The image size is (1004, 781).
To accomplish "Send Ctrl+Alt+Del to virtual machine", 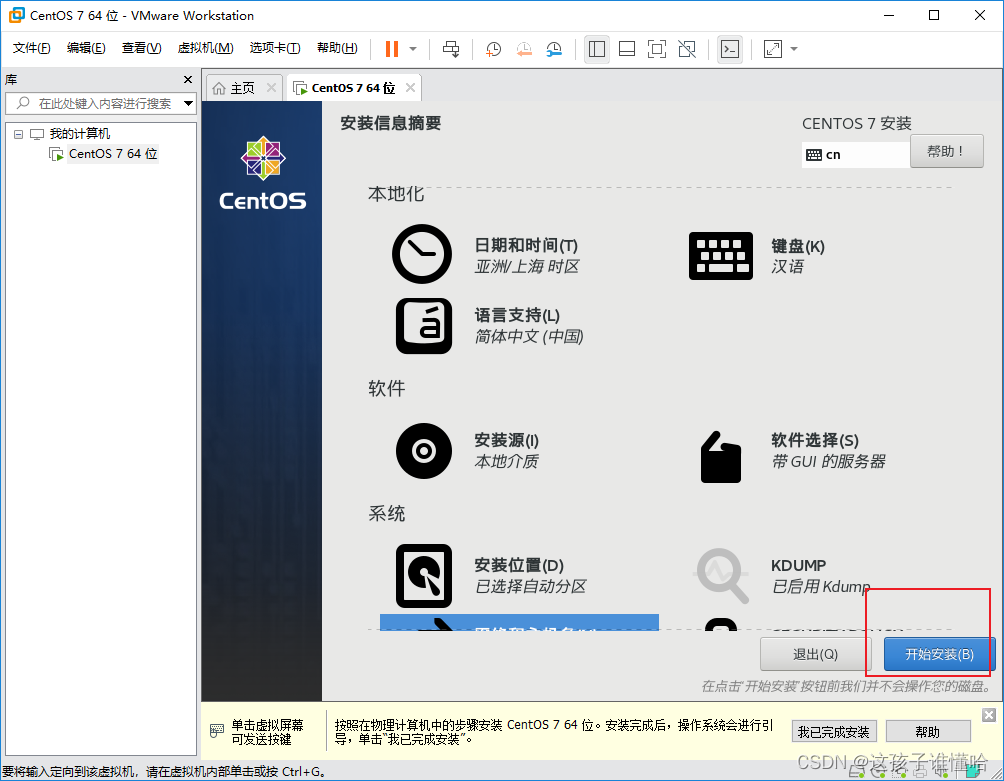I will (x=451, y=49).
